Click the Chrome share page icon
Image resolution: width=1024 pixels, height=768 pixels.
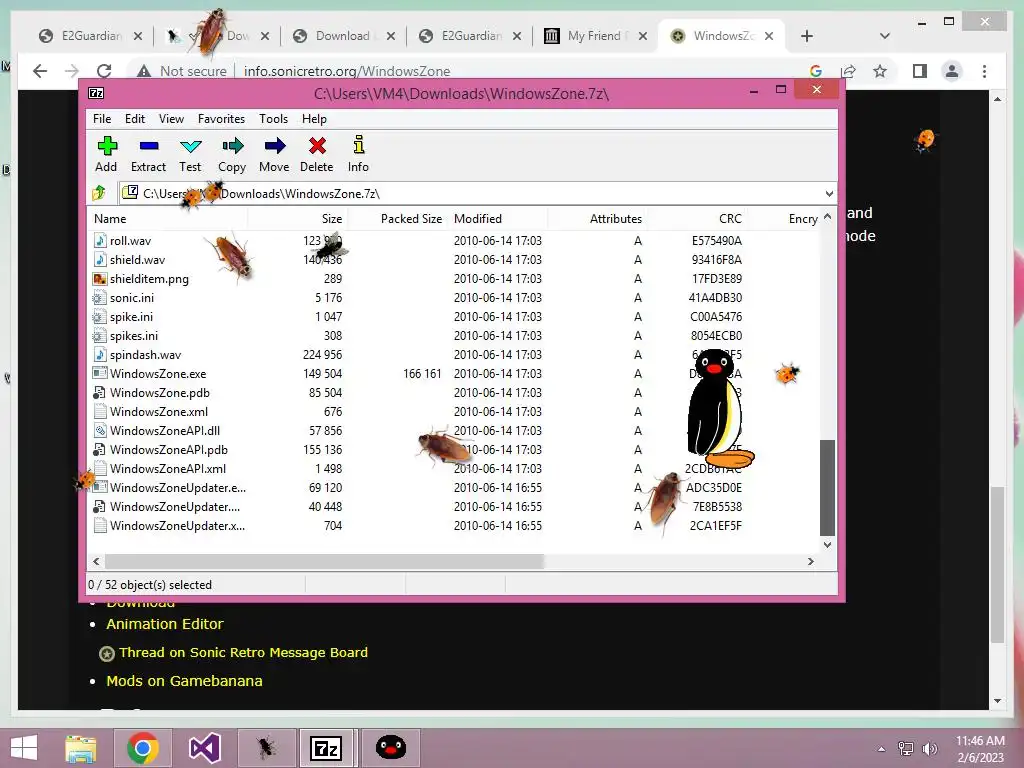848,71
